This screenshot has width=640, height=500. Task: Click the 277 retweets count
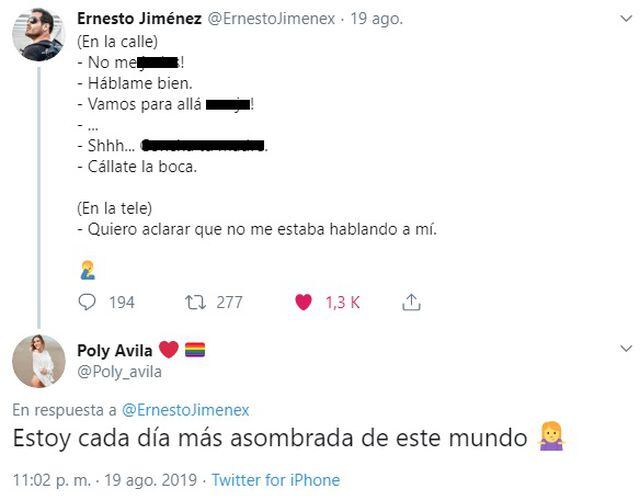click(x=229, y=302)
